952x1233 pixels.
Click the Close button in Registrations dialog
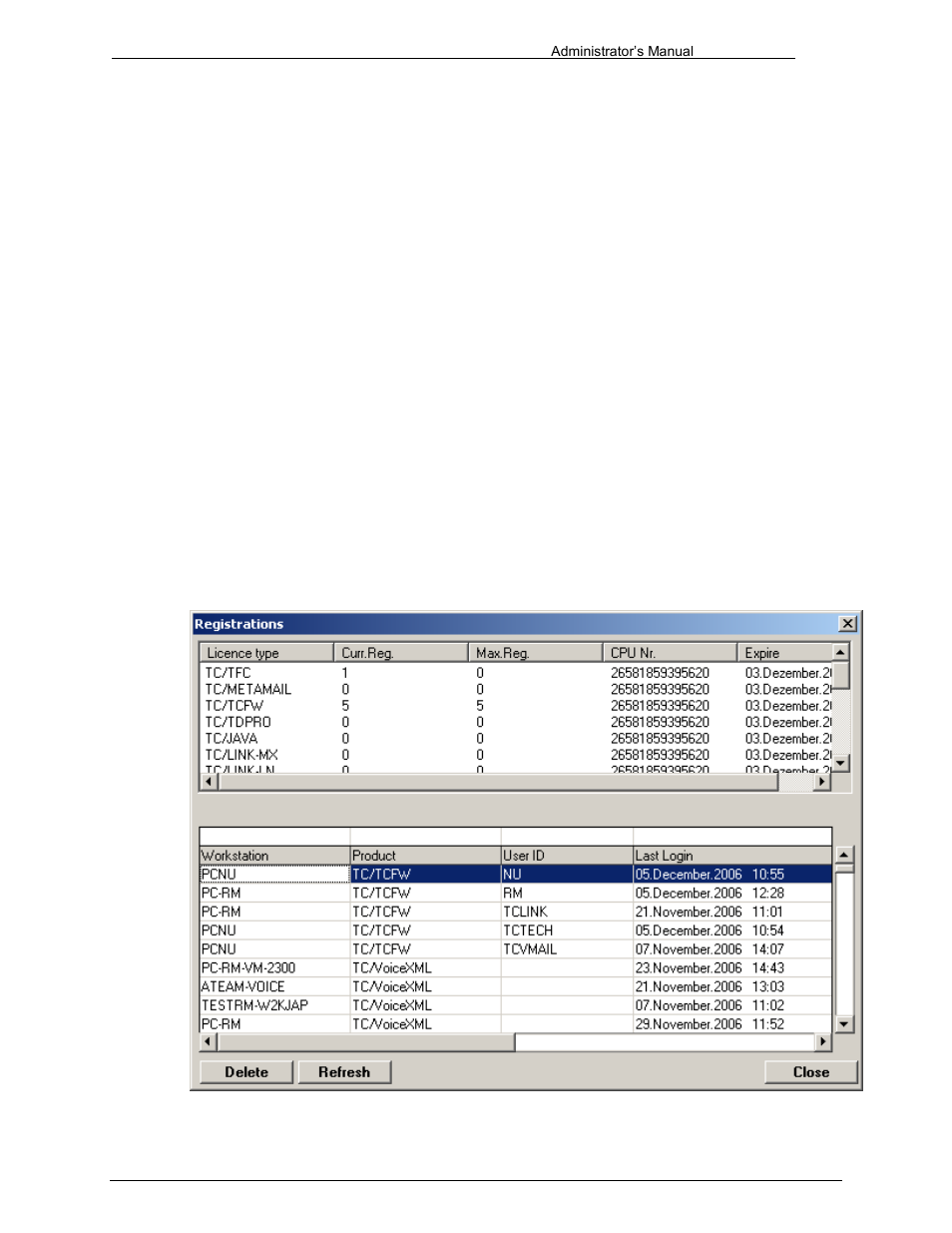coord(810,1072)
